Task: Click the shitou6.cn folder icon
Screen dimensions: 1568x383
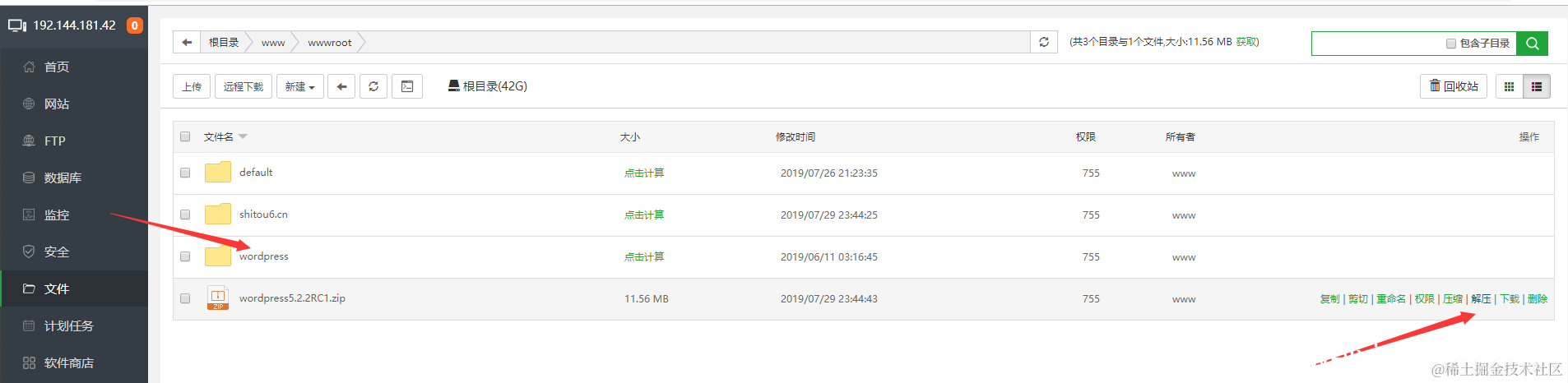Action: [218, 214]
